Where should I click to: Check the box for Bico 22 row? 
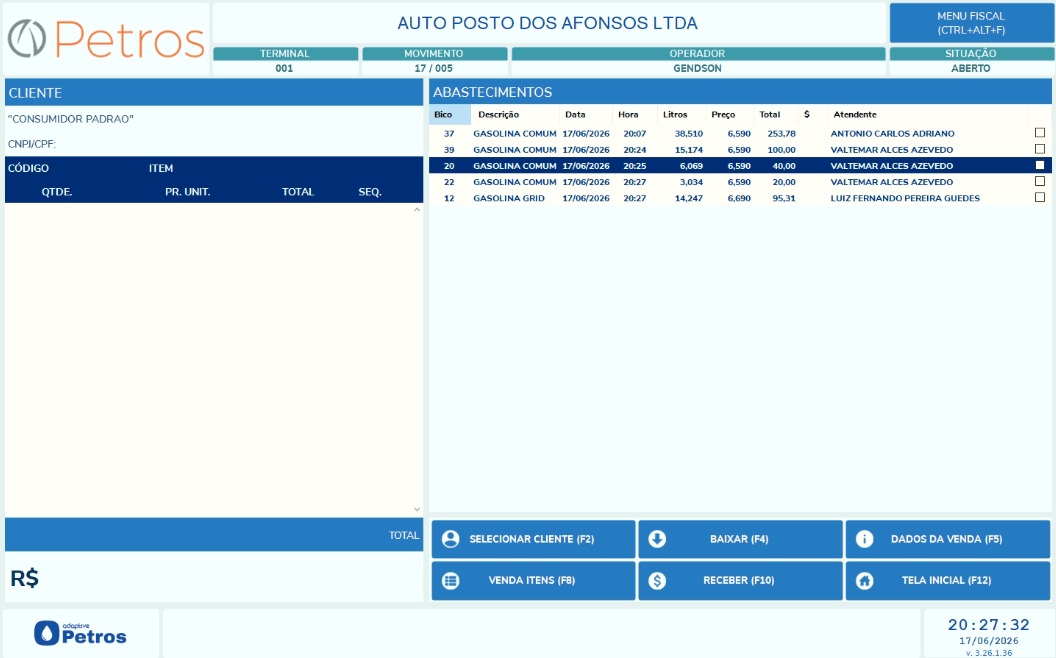(1040, 181)
